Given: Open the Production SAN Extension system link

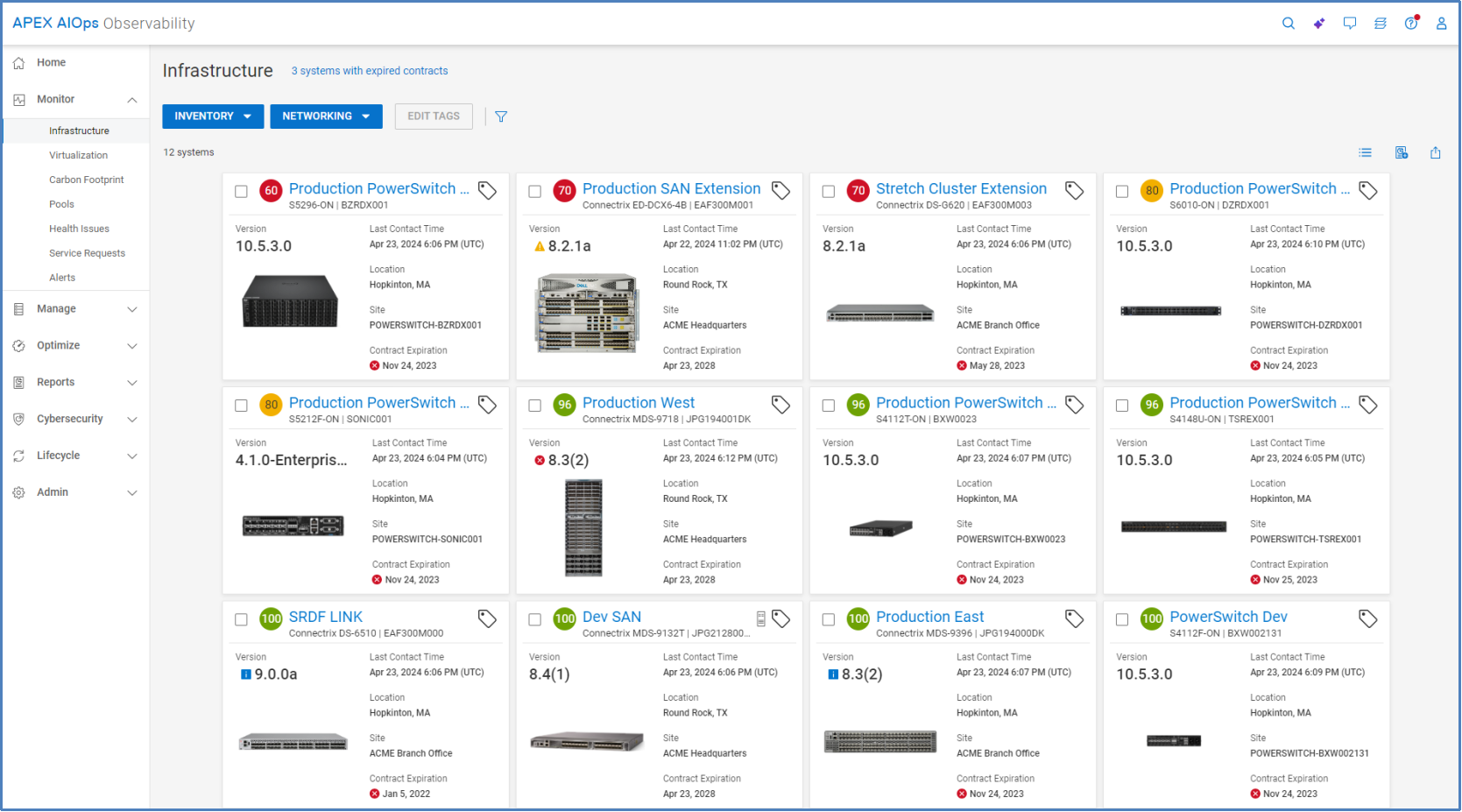Looking at the screenshot, I should [x=671, y=188].
